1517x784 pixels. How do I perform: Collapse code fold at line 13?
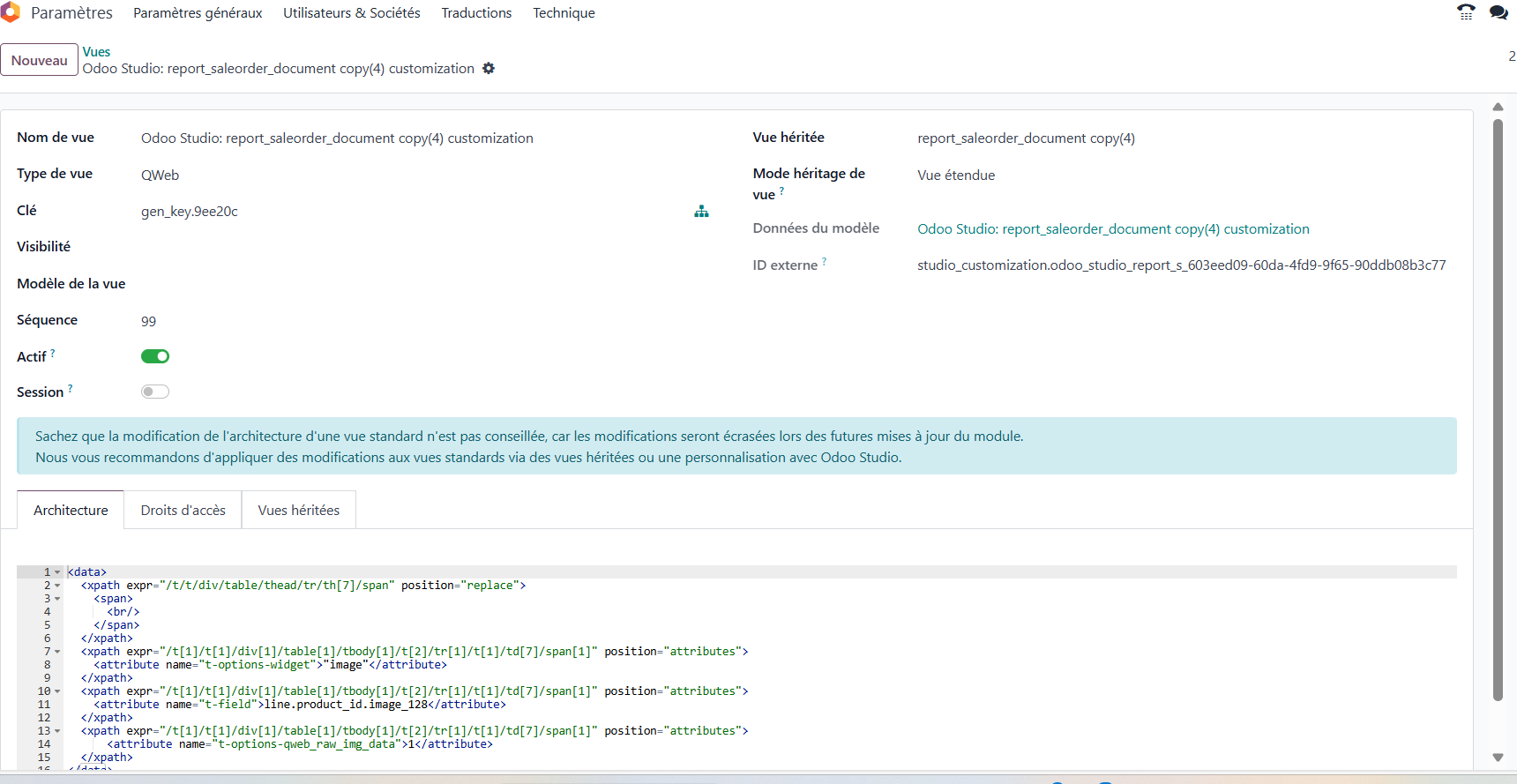tap(57, 731)
